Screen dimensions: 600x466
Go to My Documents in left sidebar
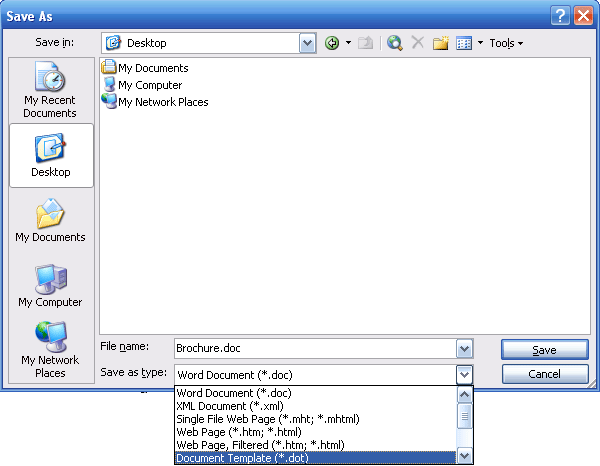50,221
